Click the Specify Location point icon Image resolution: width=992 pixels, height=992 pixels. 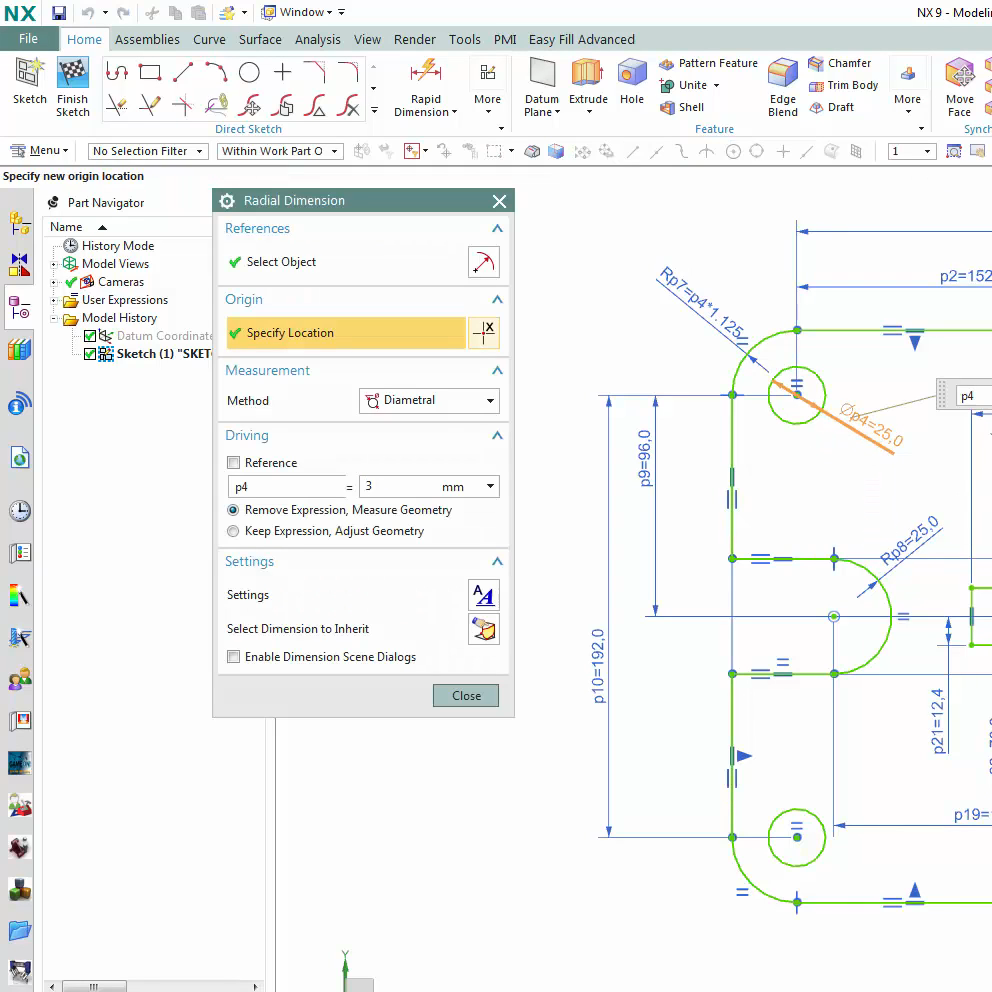[483, 333]
